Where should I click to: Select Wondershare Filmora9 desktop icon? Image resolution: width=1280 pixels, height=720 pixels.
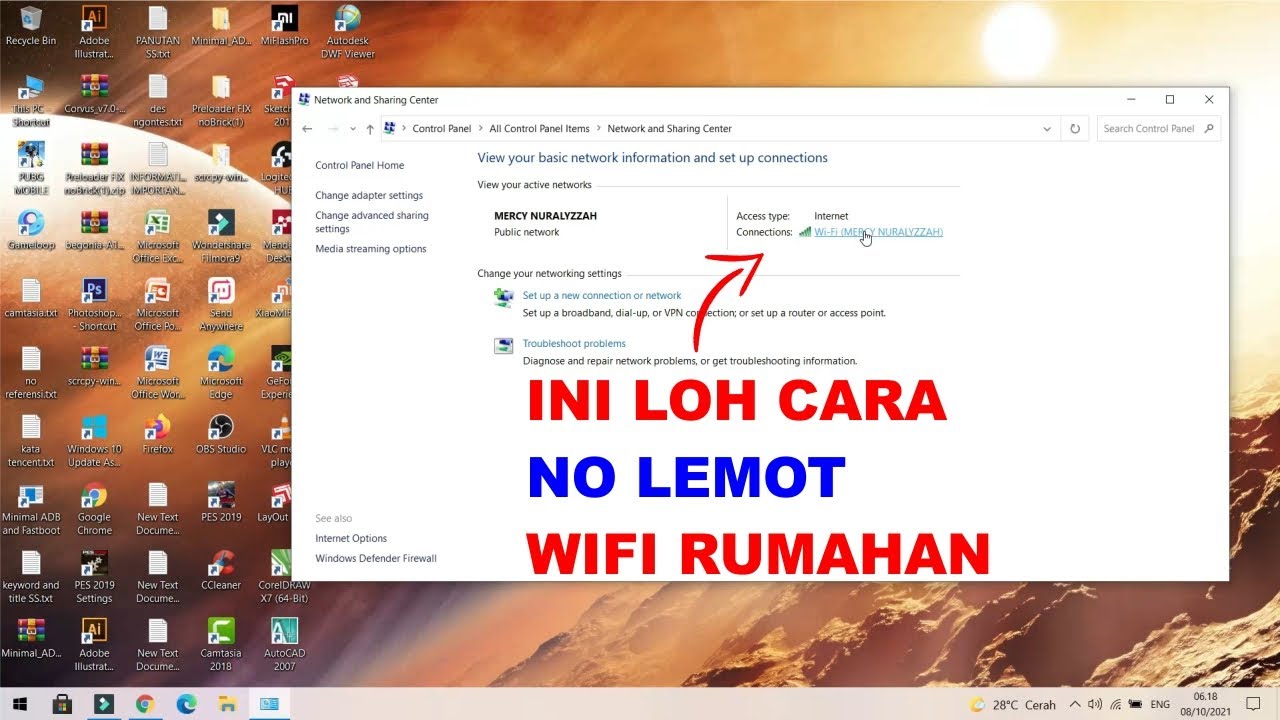tap(221, 236)
